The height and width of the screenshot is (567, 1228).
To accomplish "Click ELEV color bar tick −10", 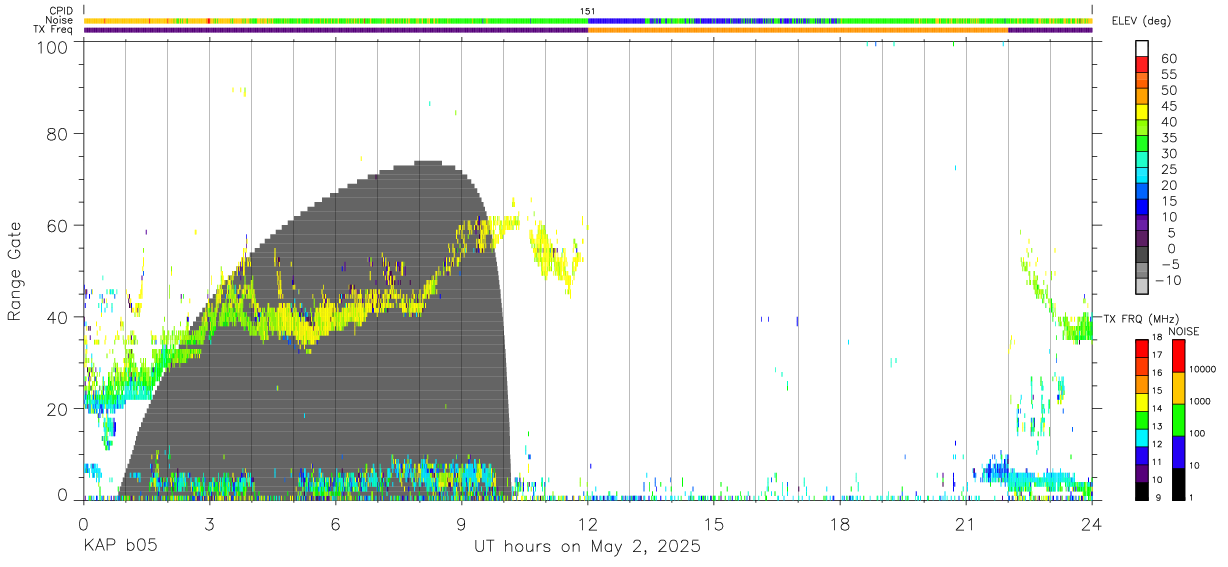I will pos(1170,280).
